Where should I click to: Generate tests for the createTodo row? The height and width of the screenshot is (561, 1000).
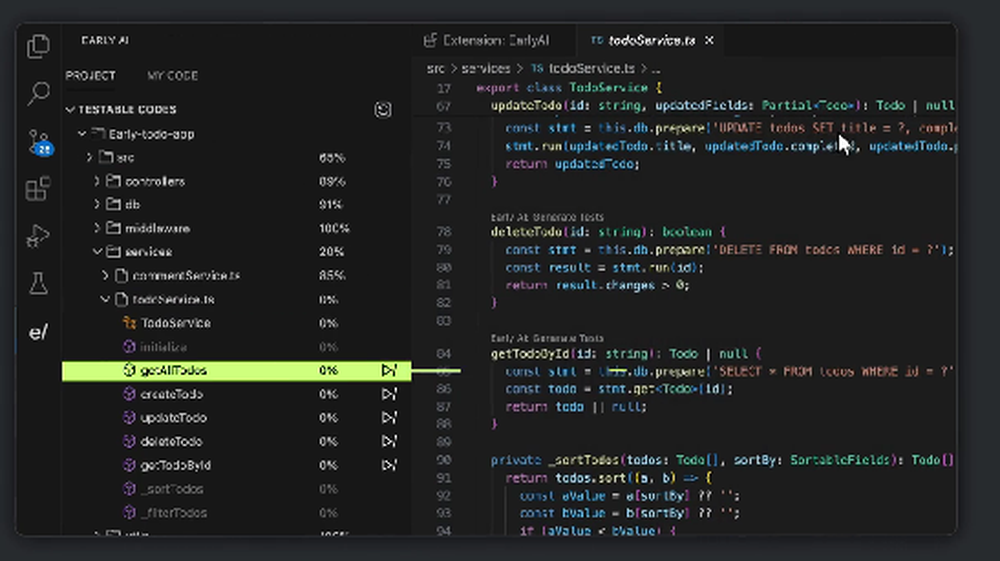[x=389, y=394]
